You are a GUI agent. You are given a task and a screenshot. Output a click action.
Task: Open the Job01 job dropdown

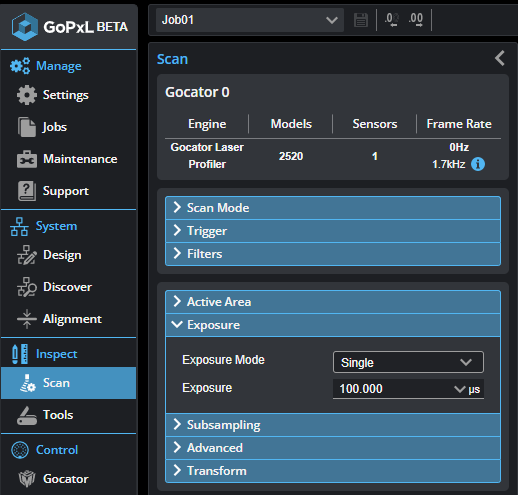(250, 20)
